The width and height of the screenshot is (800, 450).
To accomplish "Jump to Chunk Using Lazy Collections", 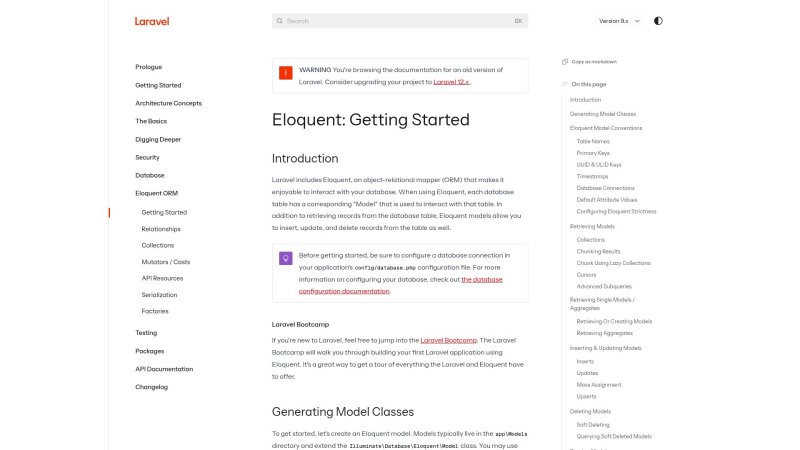I will 613,263.
